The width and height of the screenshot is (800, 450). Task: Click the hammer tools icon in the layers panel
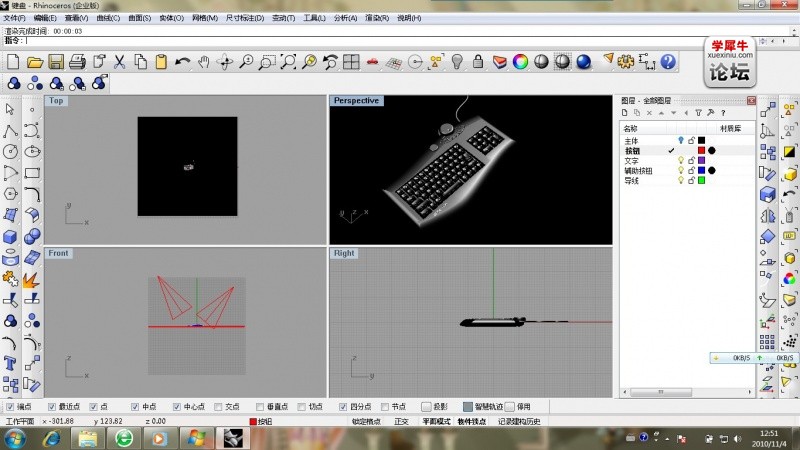pyautogui.click(x=711, y=113)
